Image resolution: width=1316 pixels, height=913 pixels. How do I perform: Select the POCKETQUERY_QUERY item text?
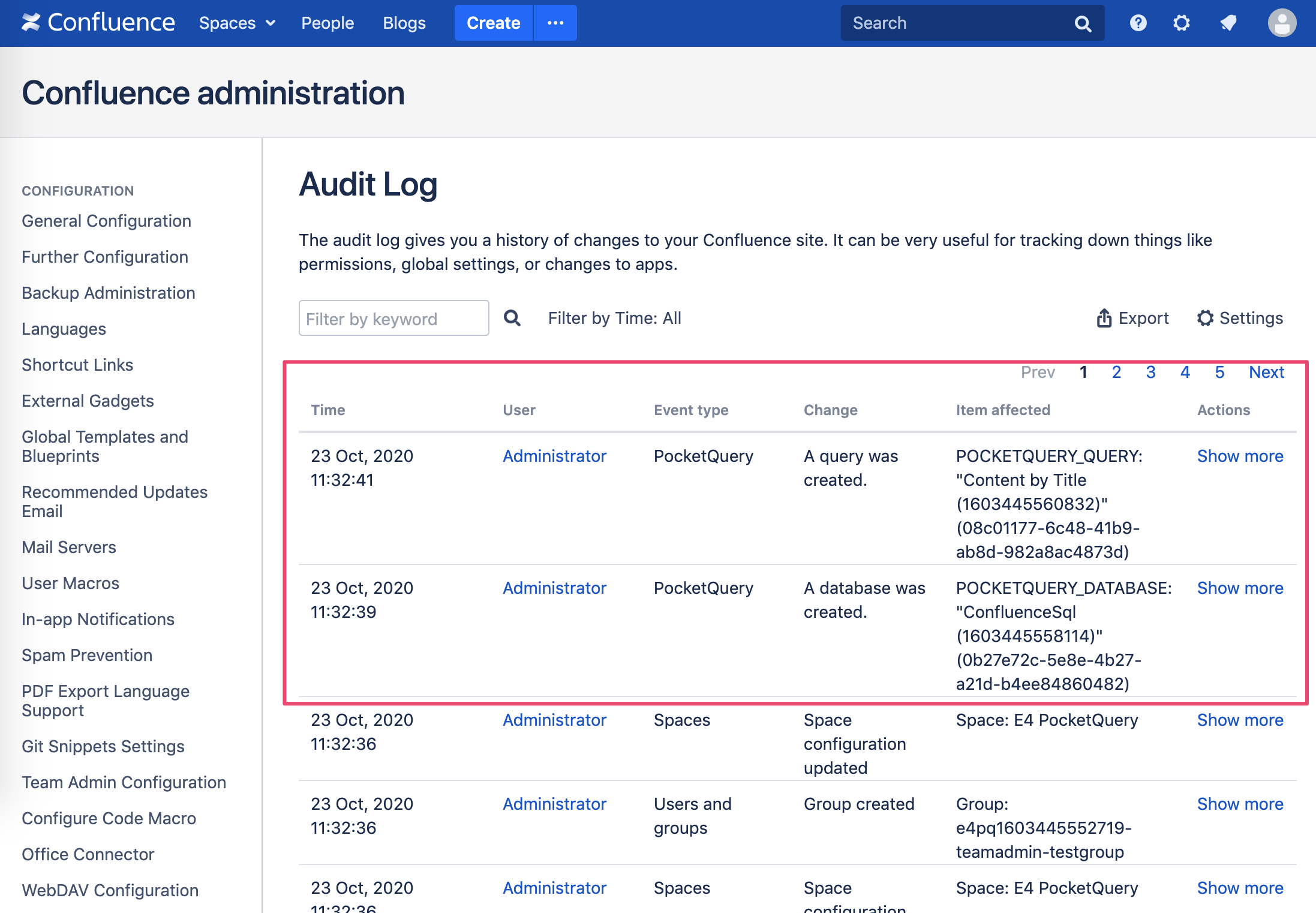click(1049, 504)
